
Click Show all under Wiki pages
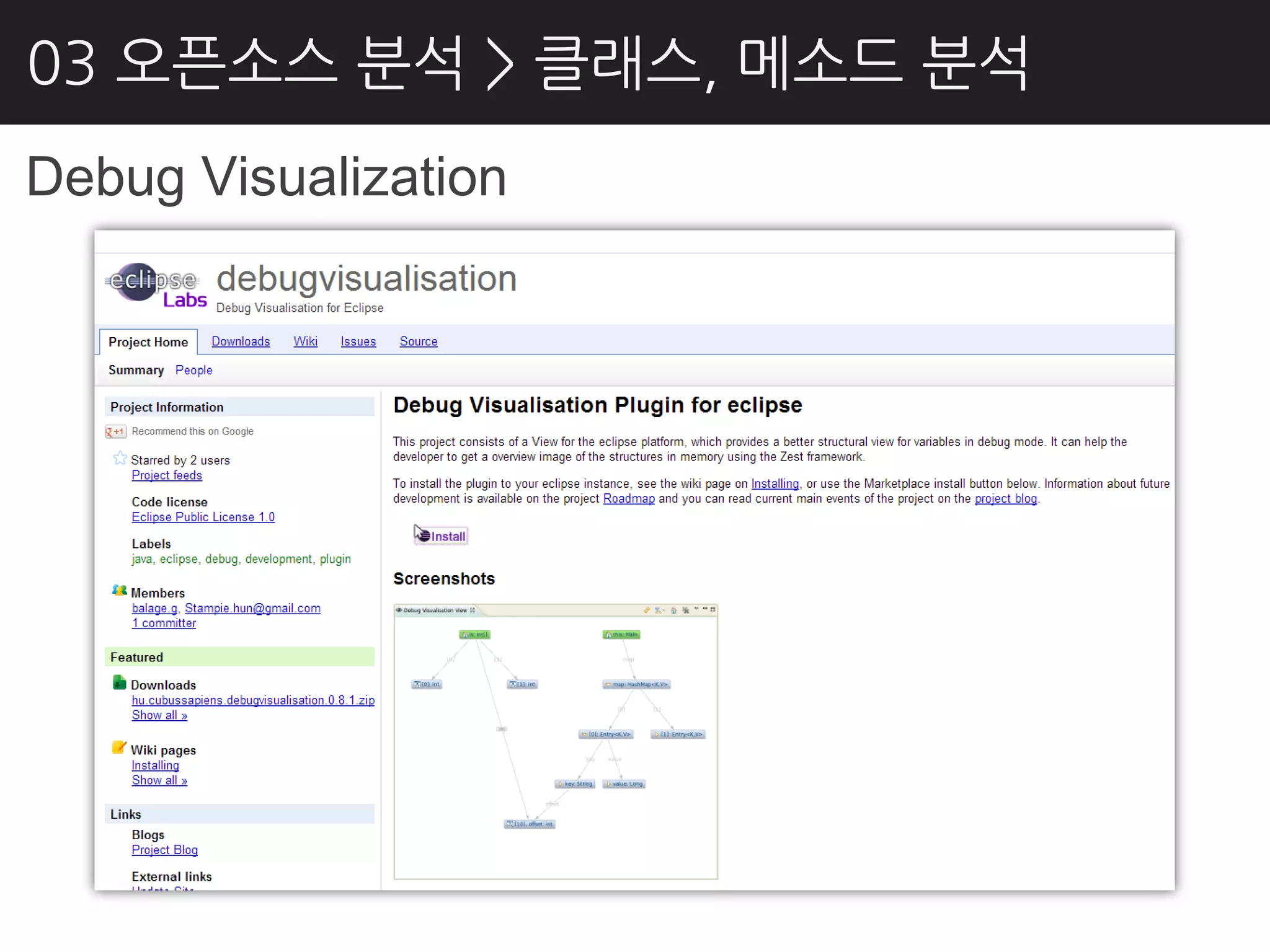159,780
